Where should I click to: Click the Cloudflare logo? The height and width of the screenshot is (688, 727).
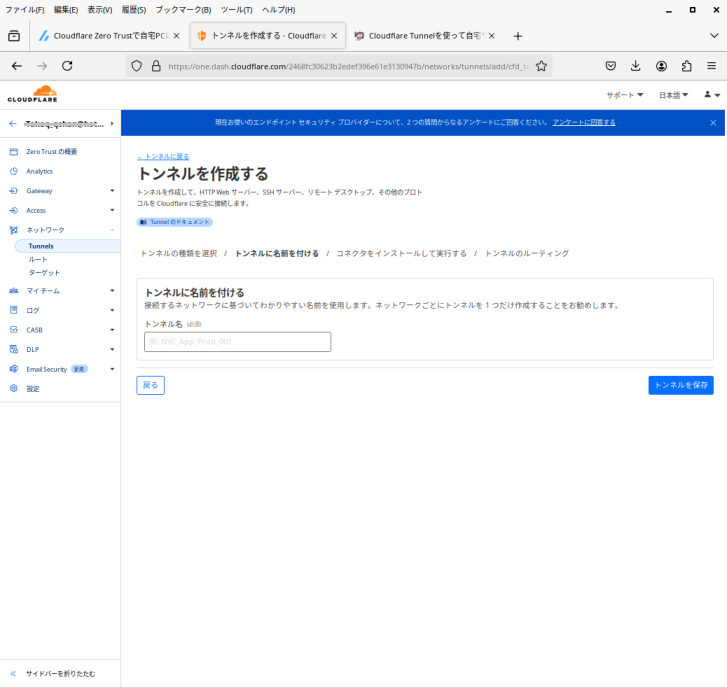pos(32,94)
